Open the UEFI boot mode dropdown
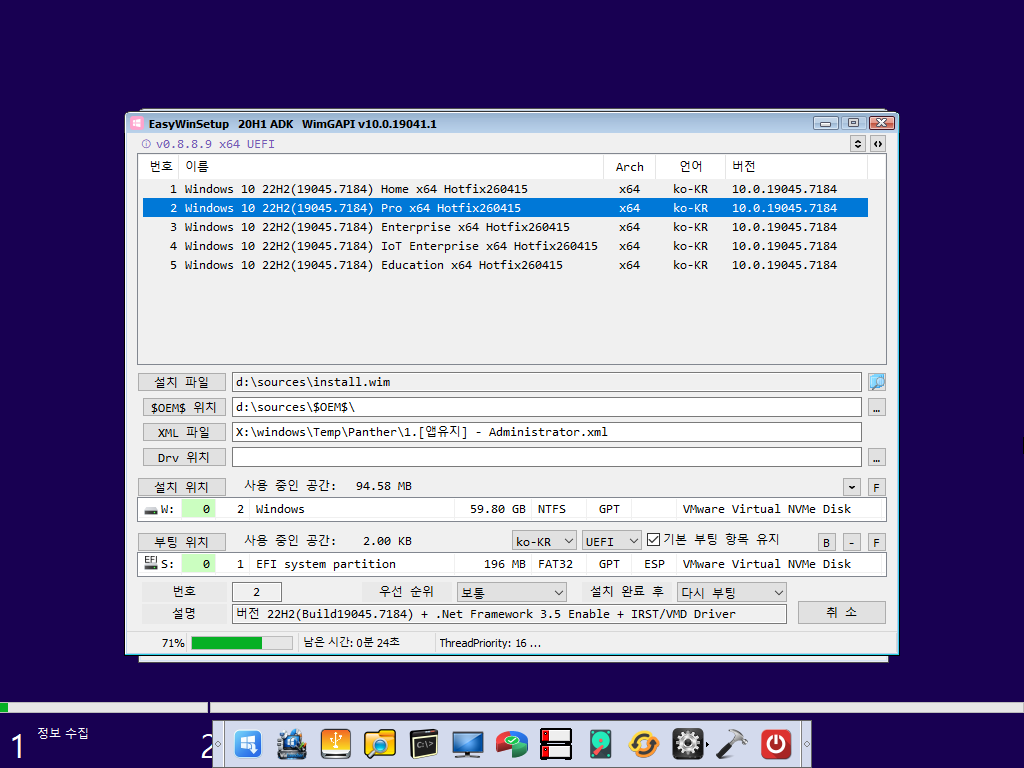The width and height of the screenshot is (1024, 768). coord(611,541)
